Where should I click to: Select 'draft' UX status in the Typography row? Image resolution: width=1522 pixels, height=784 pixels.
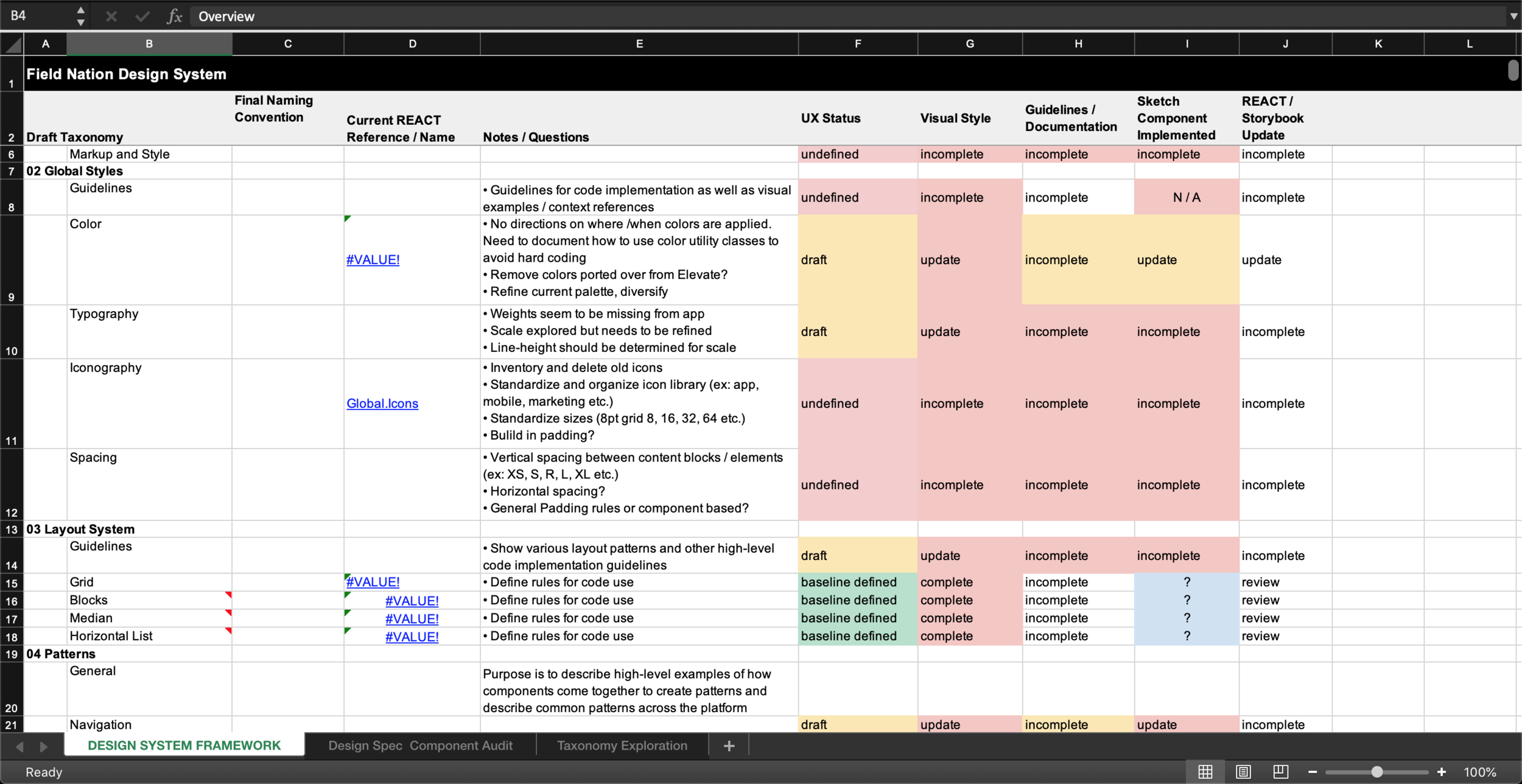858,331
